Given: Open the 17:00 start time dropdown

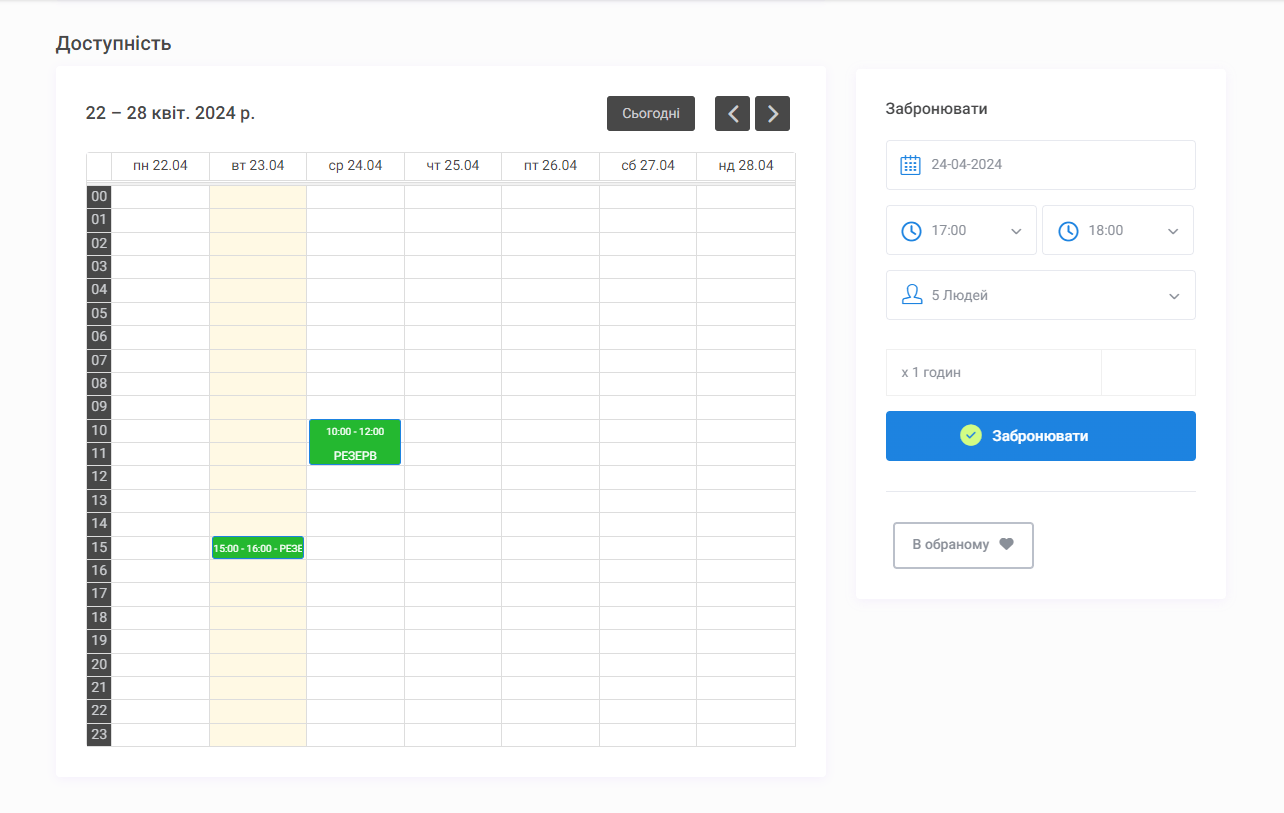Looking at the screenshot, I should coord(961,231).
